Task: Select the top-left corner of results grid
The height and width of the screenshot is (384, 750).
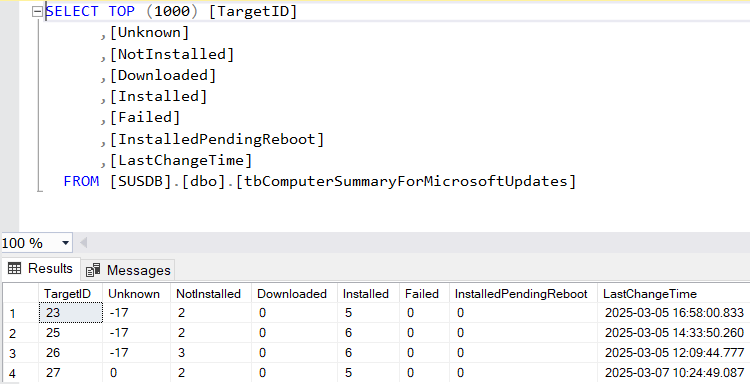Action: [x=21, y=293]
